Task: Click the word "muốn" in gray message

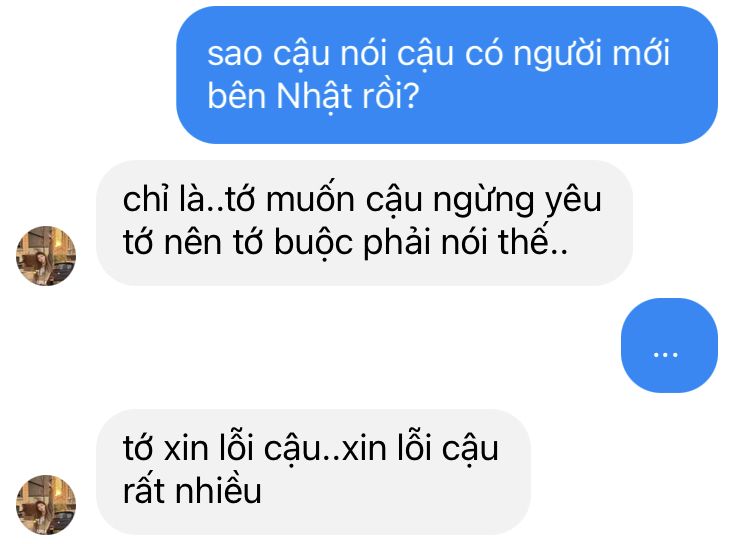Action: (x=310, y=199)
